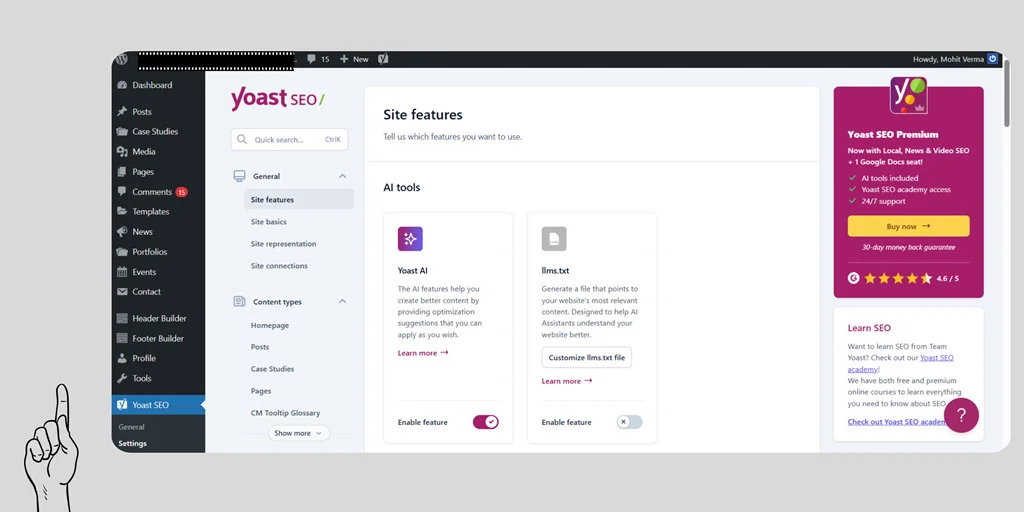This screenshot has height=512, width=1024.
Task: Open the Yoast SEO academy link
Action: 936,358
